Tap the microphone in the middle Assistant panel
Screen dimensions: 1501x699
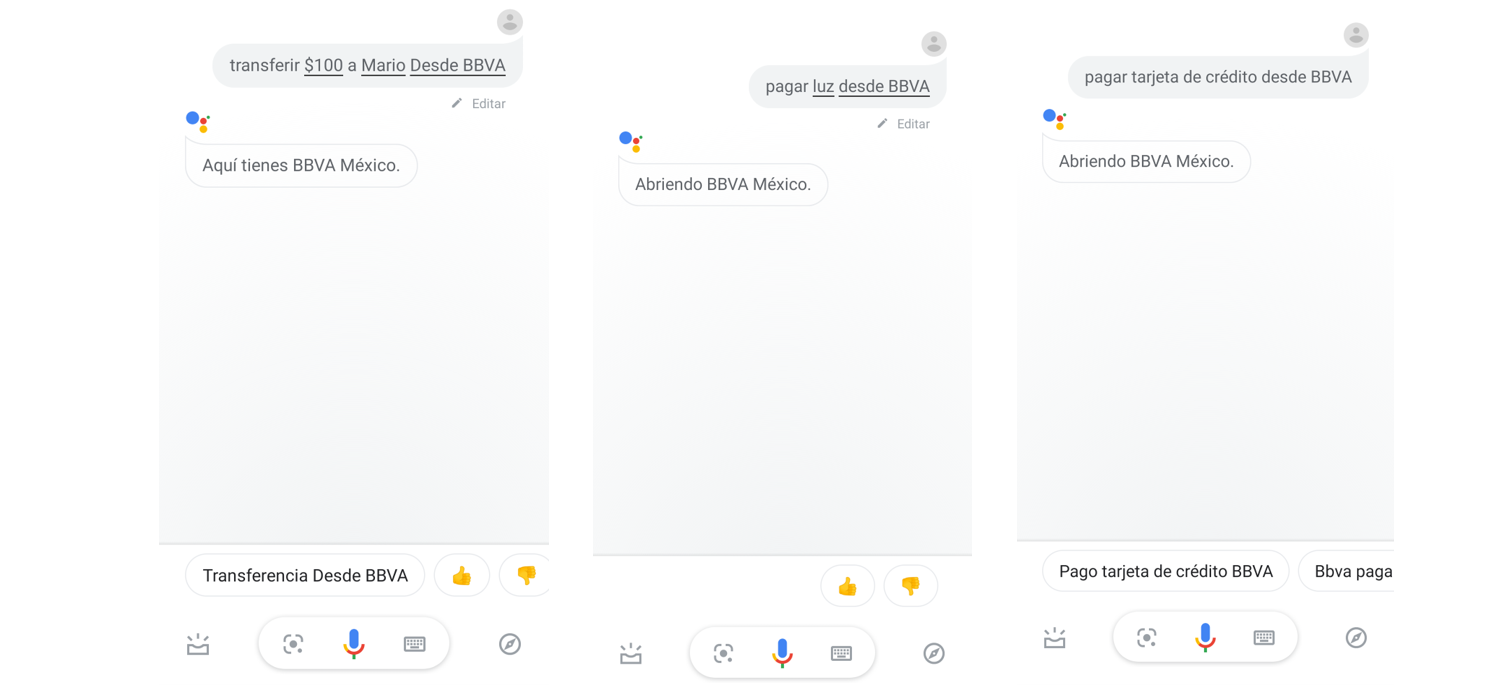(783, 653)
